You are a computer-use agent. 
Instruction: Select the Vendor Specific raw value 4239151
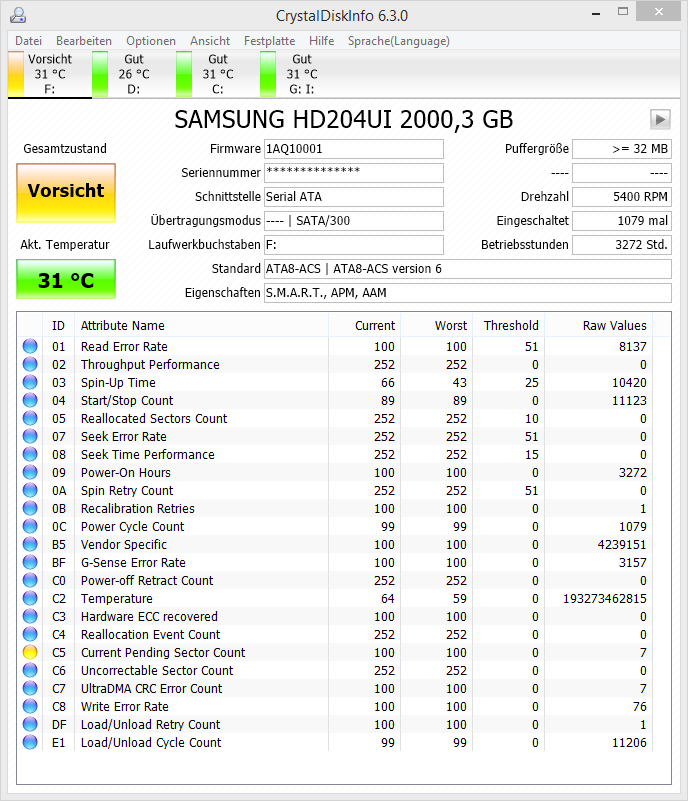point(622,545)
